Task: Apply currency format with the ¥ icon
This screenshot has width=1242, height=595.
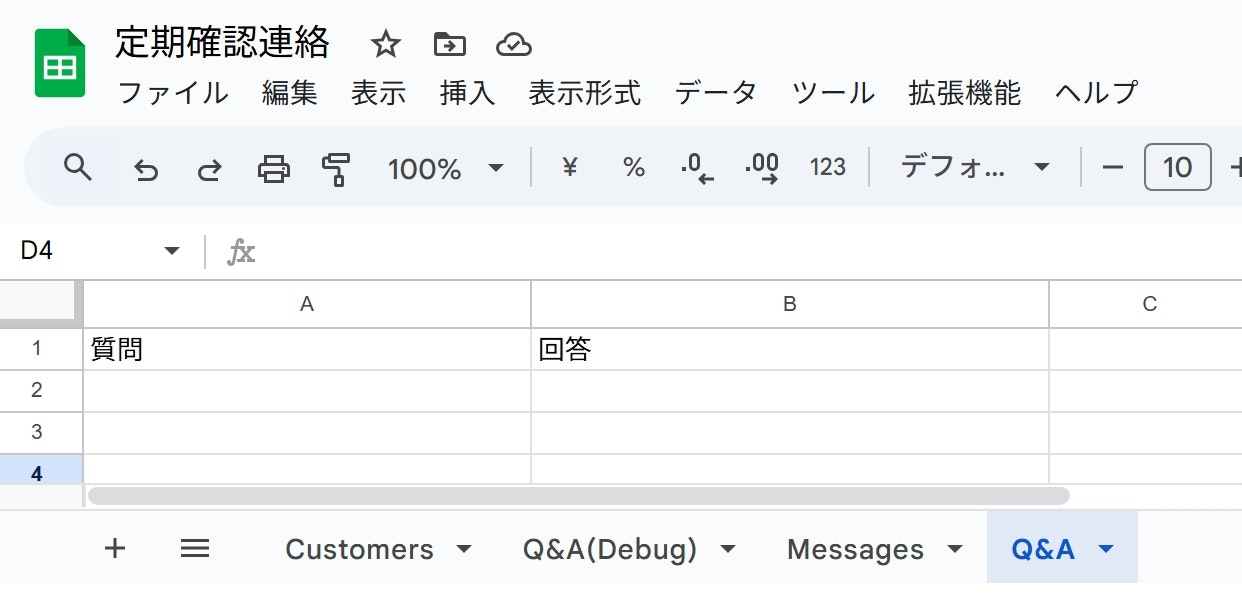Action: coord(568,168)
